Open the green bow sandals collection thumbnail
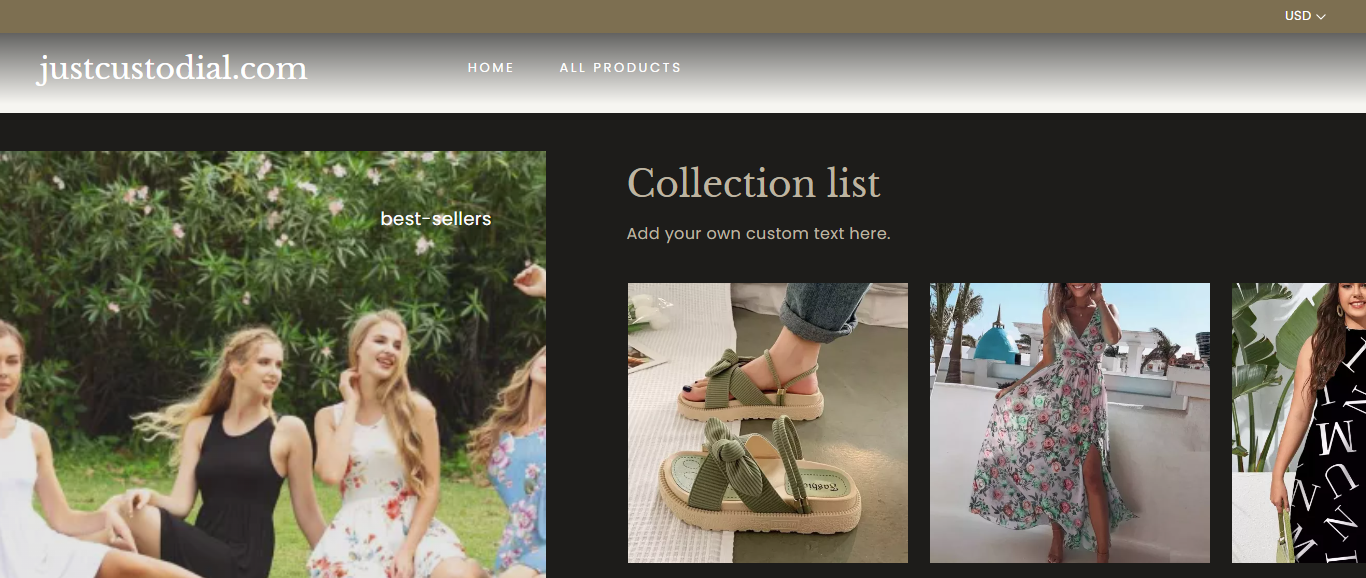This screenshot has height=578, width=1366. click(767, 422)
